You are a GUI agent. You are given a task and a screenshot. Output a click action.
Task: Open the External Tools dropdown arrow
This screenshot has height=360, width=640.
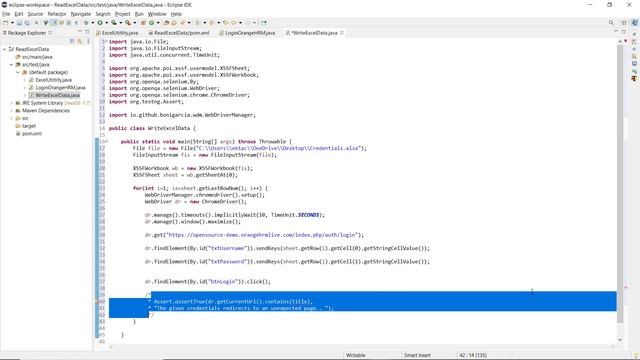click(x=135, y=23)
